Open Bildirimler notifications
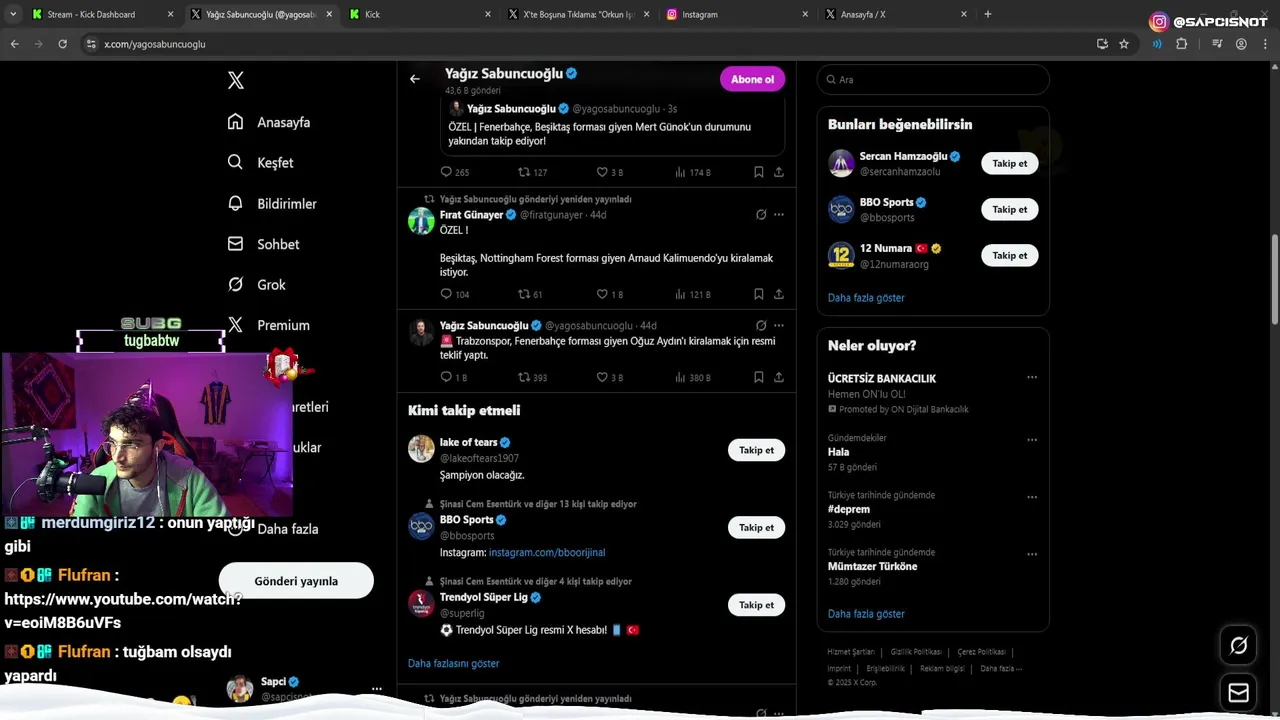Image resolution: width=1280 pixels, height=720 pixels. pos(272,203)
